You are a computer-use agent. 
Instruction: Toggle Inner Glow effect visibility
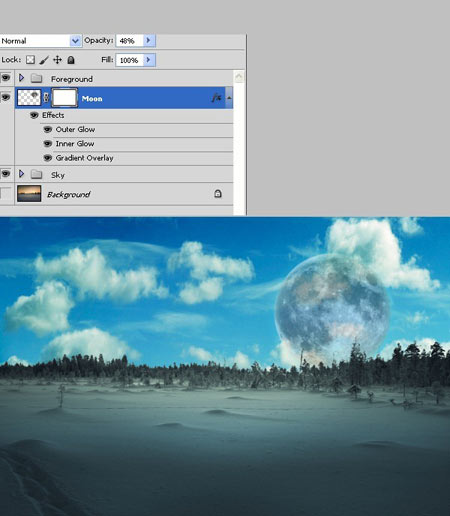(x=48, y=144)
